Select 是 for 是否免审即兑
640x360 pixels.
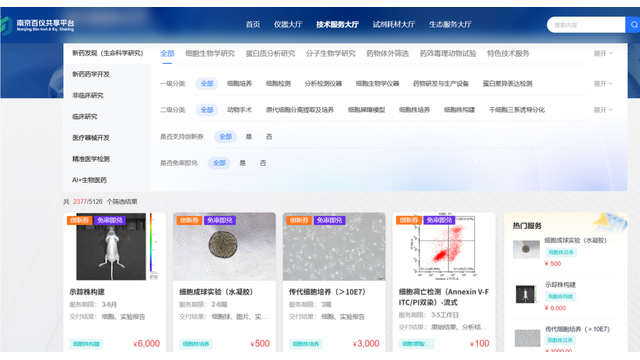242,163
